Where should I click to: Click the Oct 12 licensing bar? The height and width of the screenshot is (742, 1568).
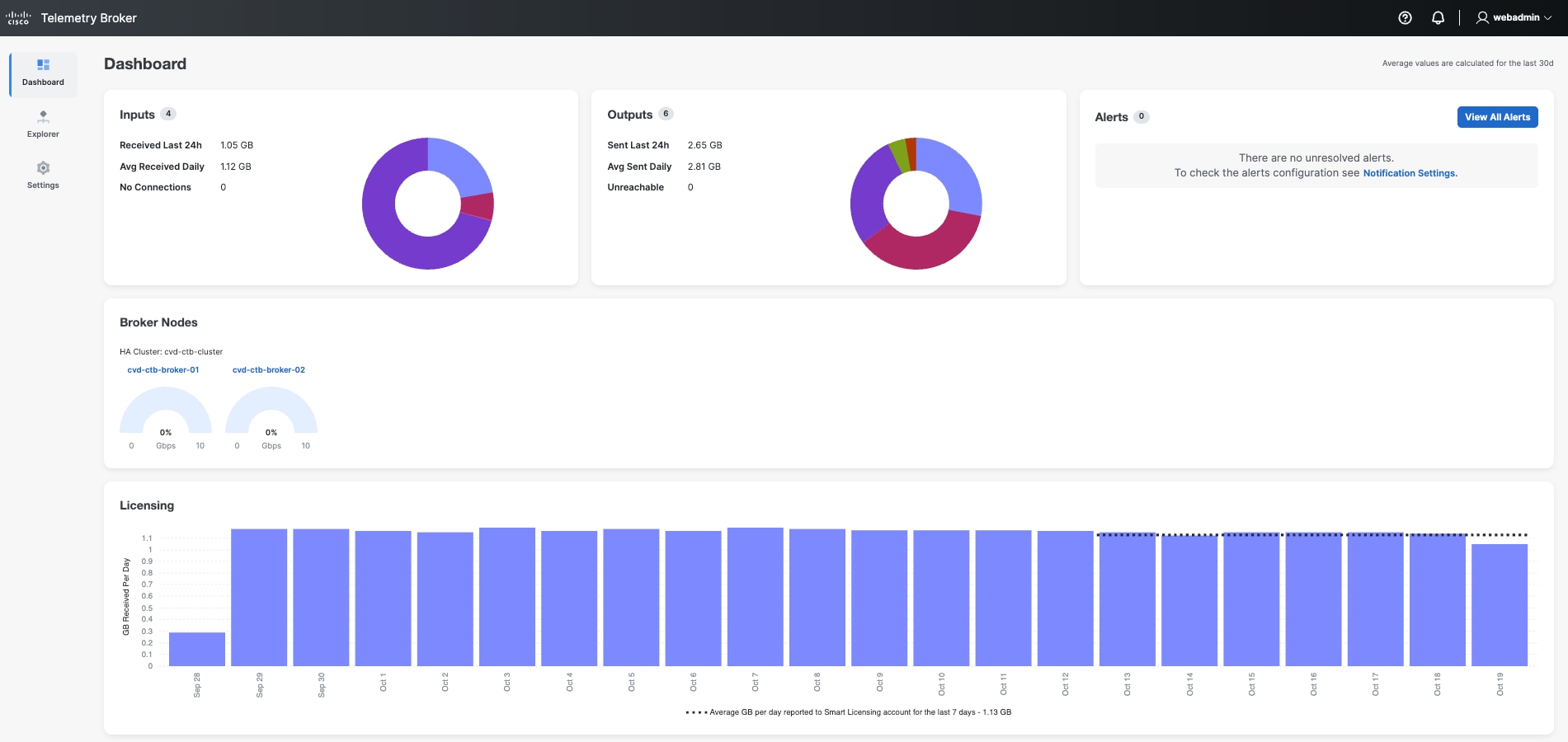[1066, 599]
